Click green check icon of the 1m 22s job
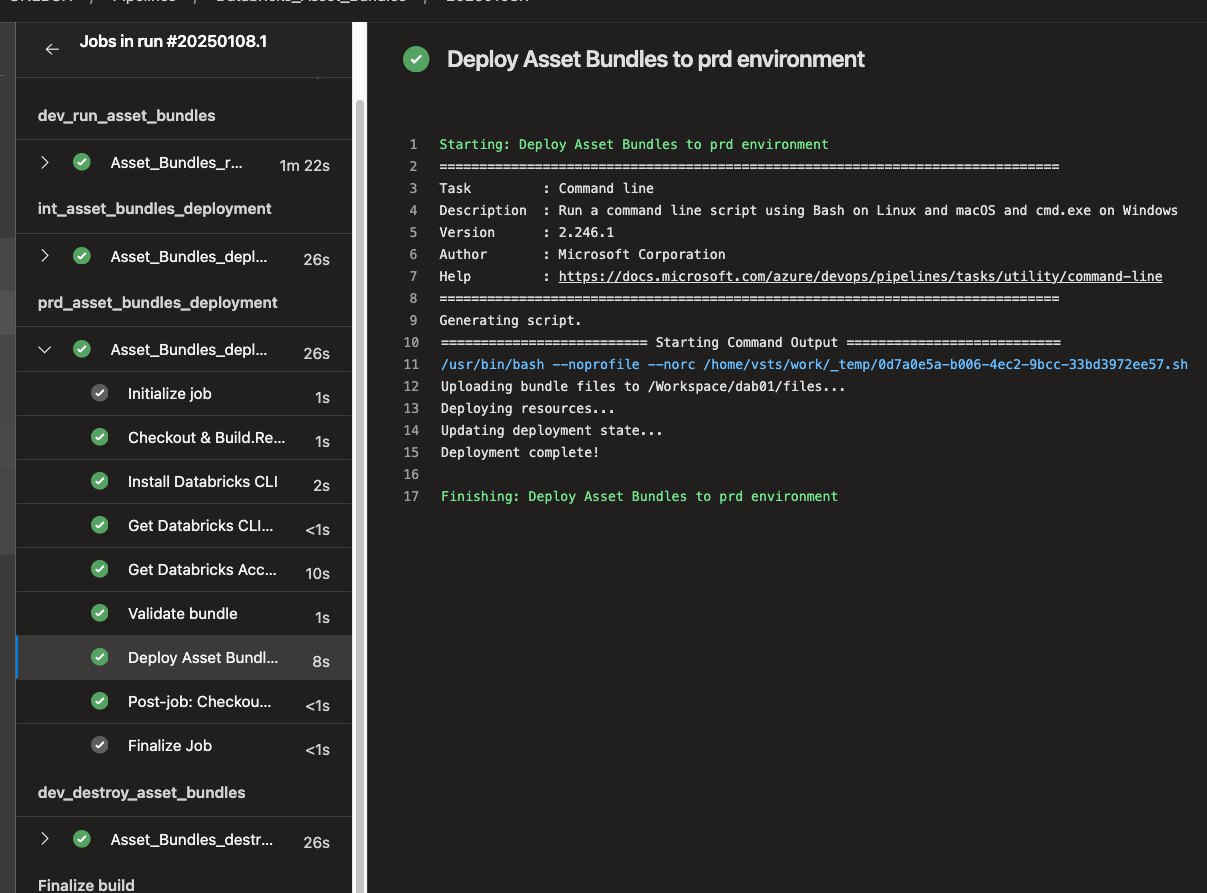The height and width of the screenshot is (893, 1207). [x=82, y=163]
